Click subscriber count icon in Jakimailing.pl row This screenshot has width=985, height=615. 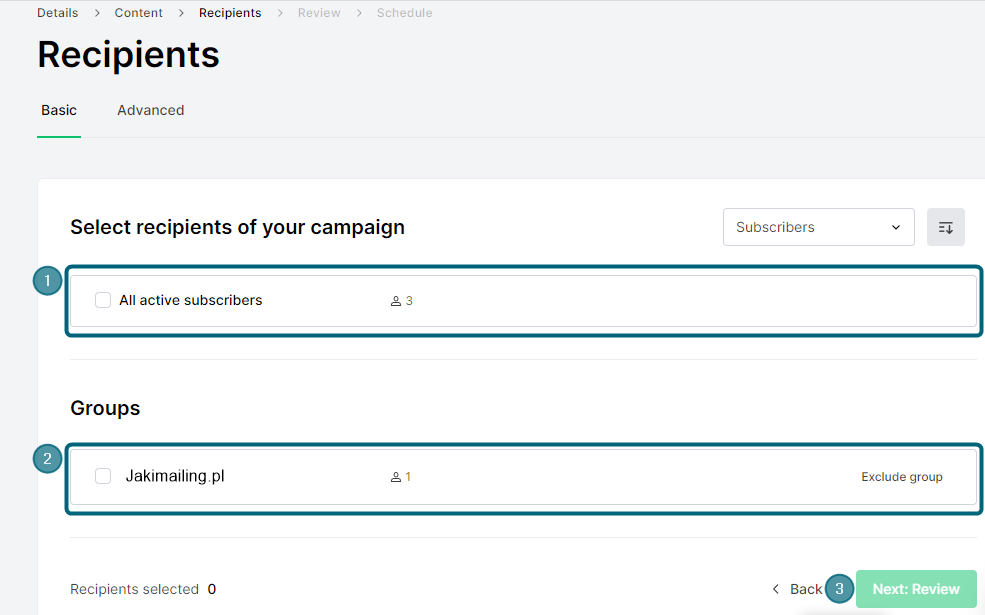[396, 477]
